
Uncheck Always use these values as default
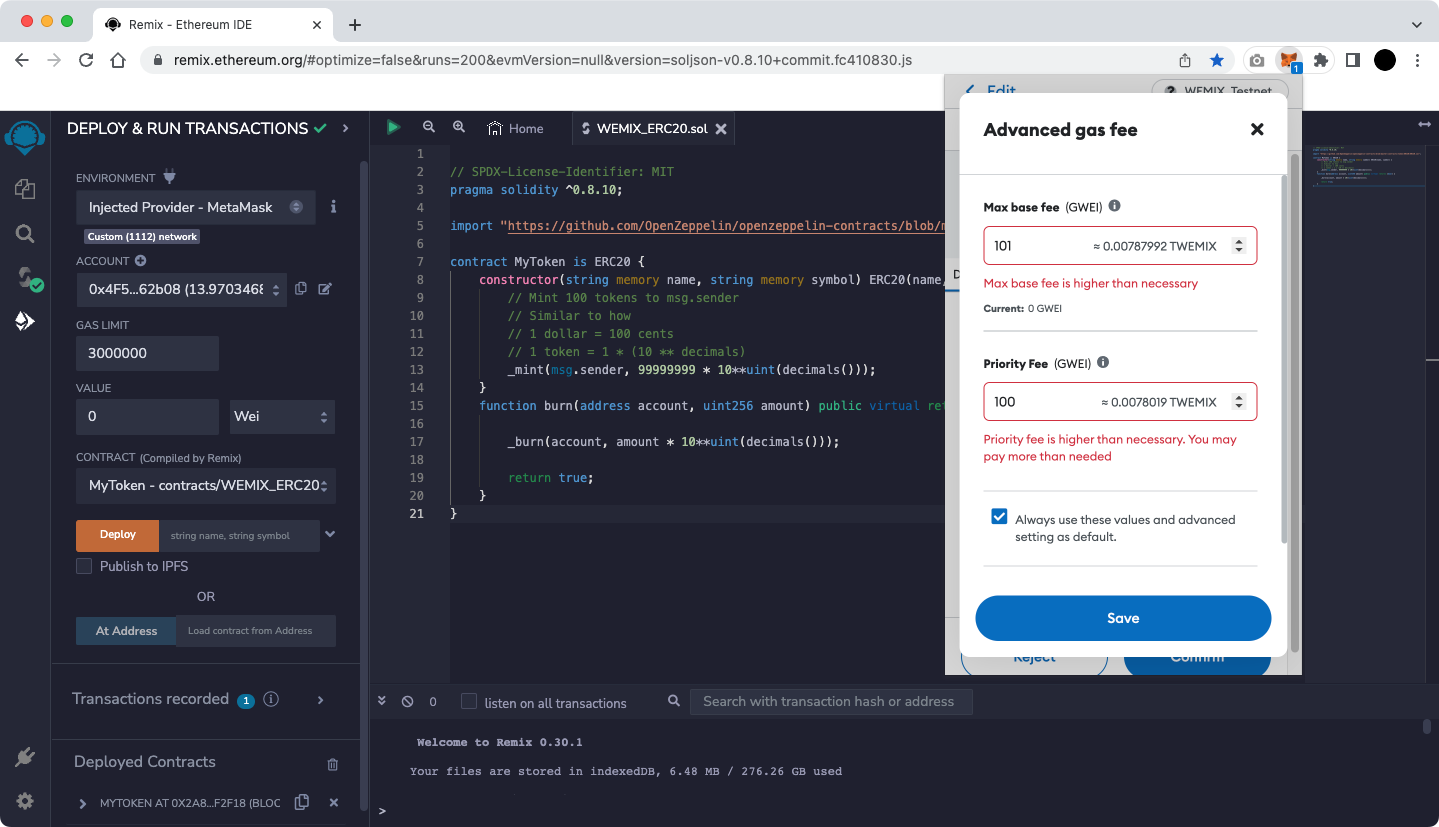tap(999, 517)
